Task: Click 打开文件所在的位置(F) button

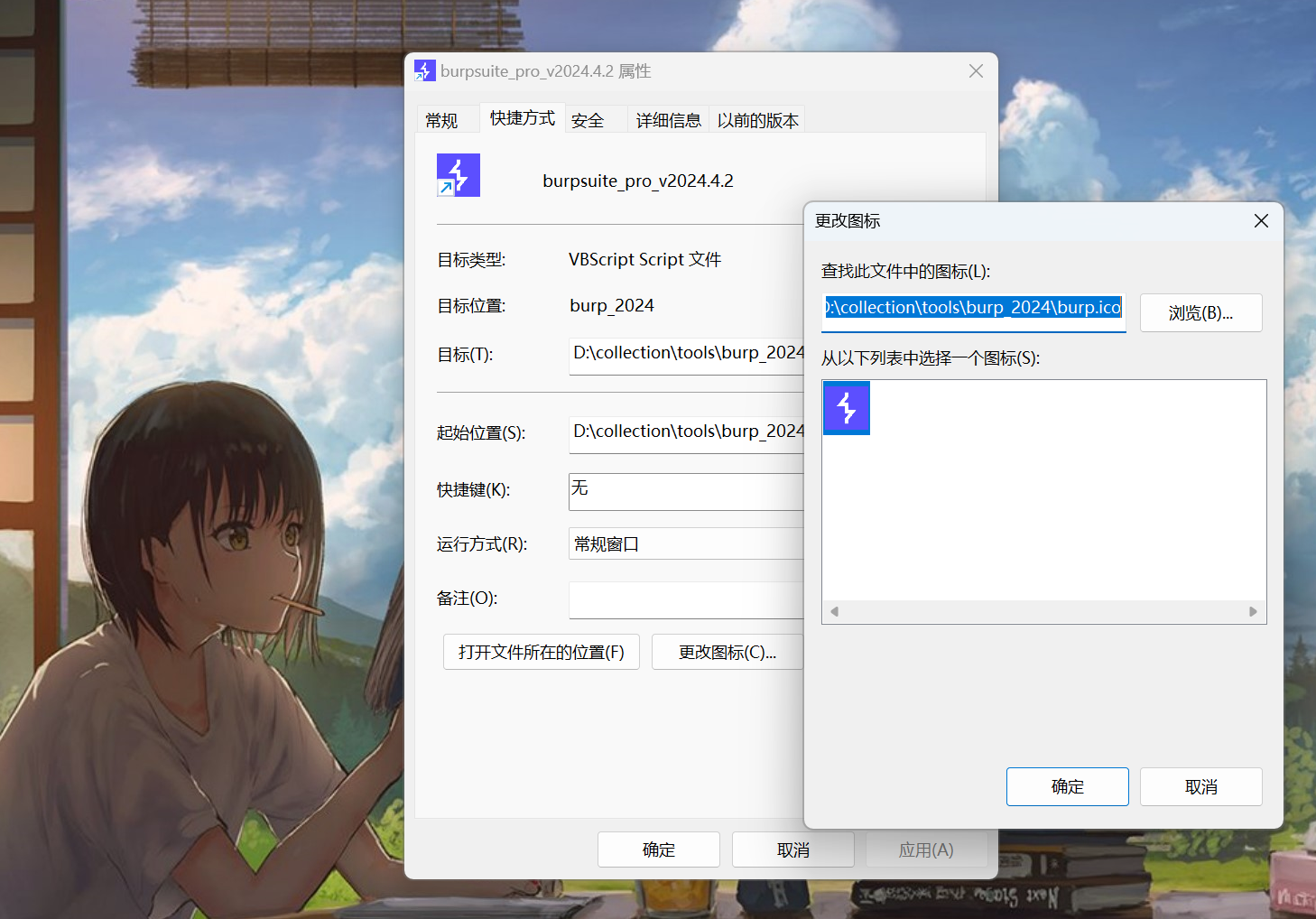Action: pos(542,652)
